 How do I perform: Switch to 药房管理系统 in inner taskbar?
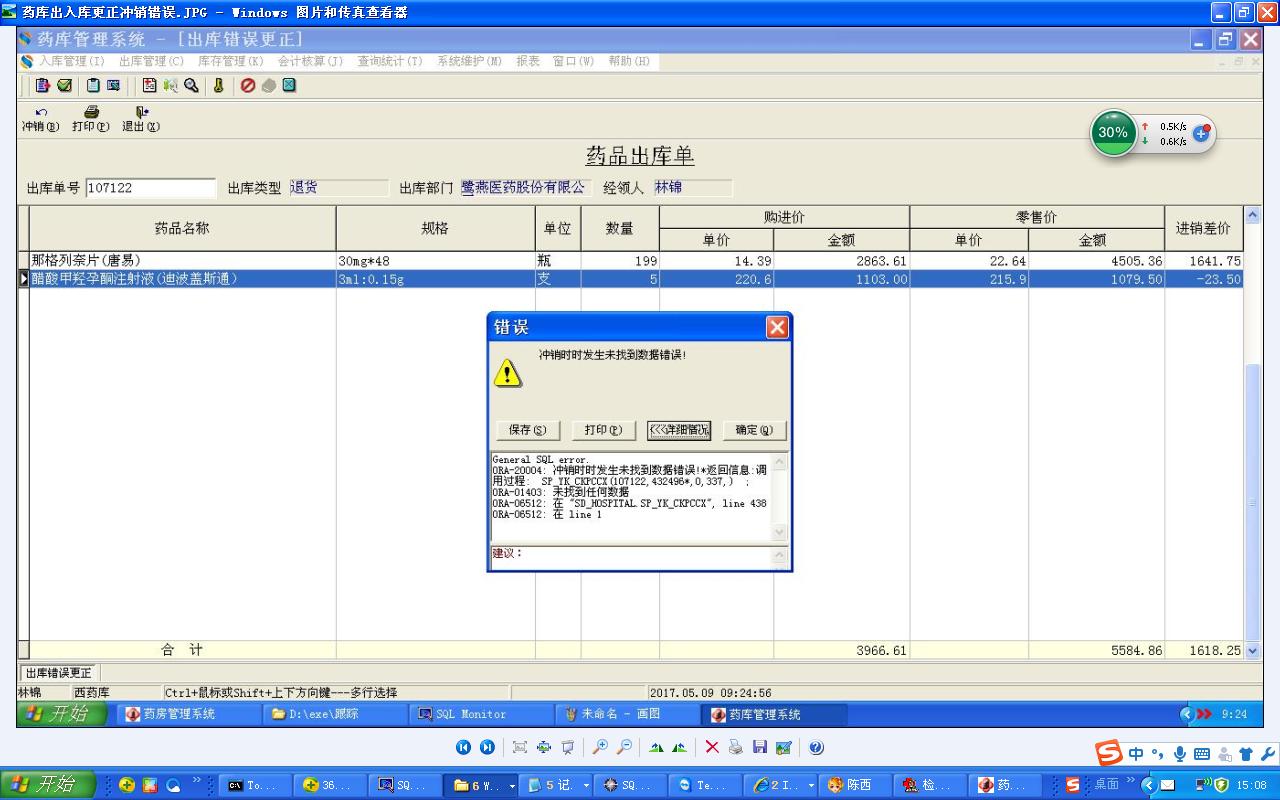click(x=187, y=714)
